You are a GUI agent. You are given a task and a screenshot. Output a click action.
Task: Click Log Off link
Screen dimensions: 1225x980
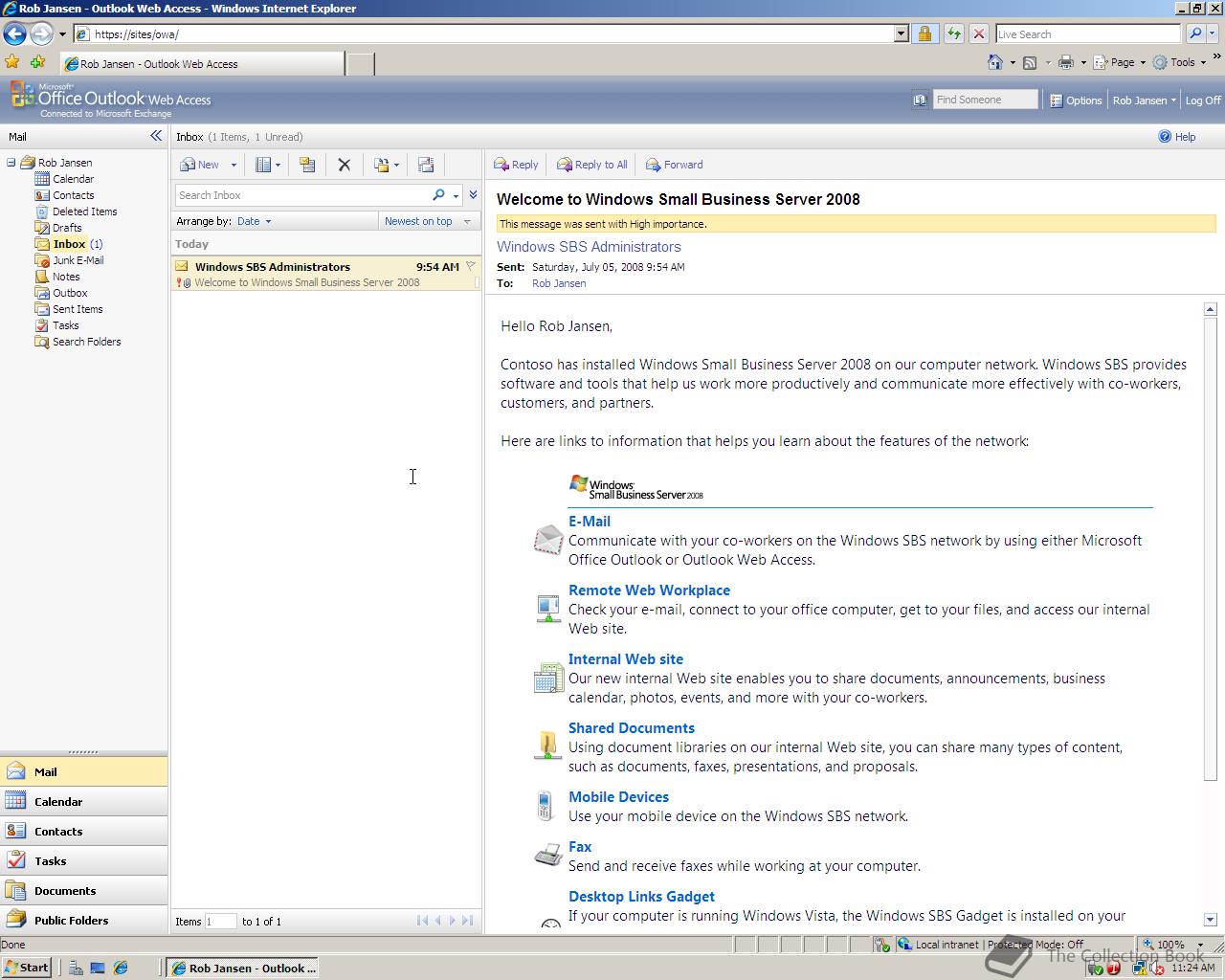[x=1203, y=100]
